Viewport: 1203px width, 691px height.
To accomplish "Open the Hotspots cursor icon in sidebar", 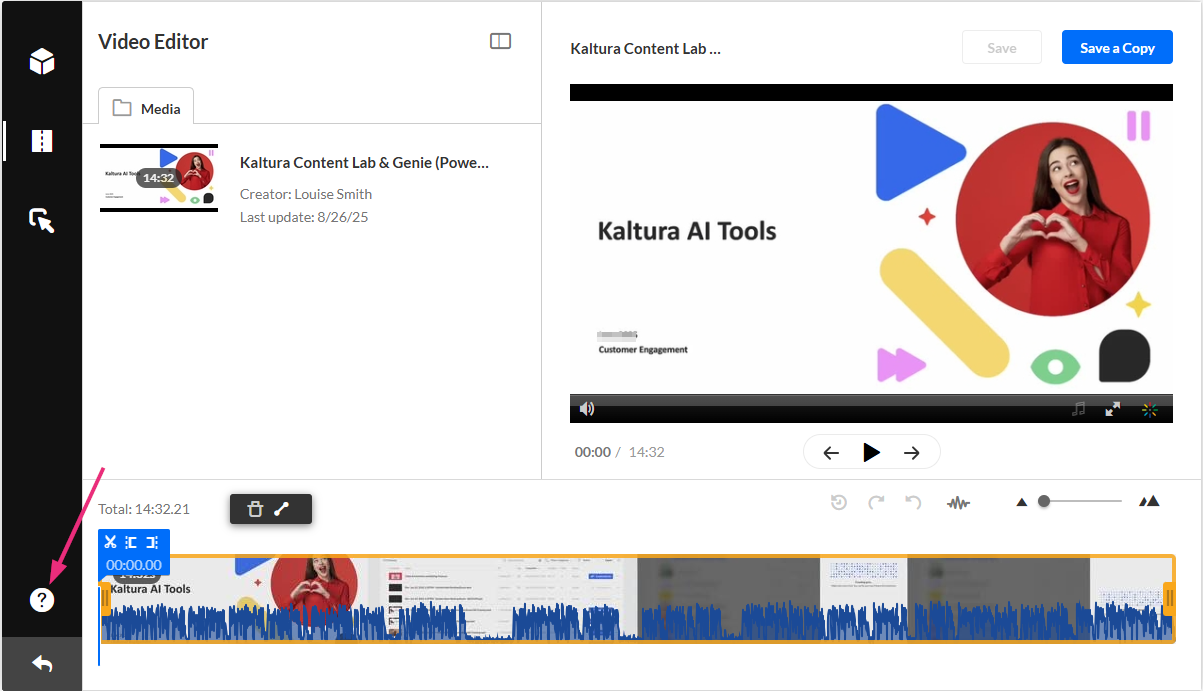I will (x=42, y=220).
